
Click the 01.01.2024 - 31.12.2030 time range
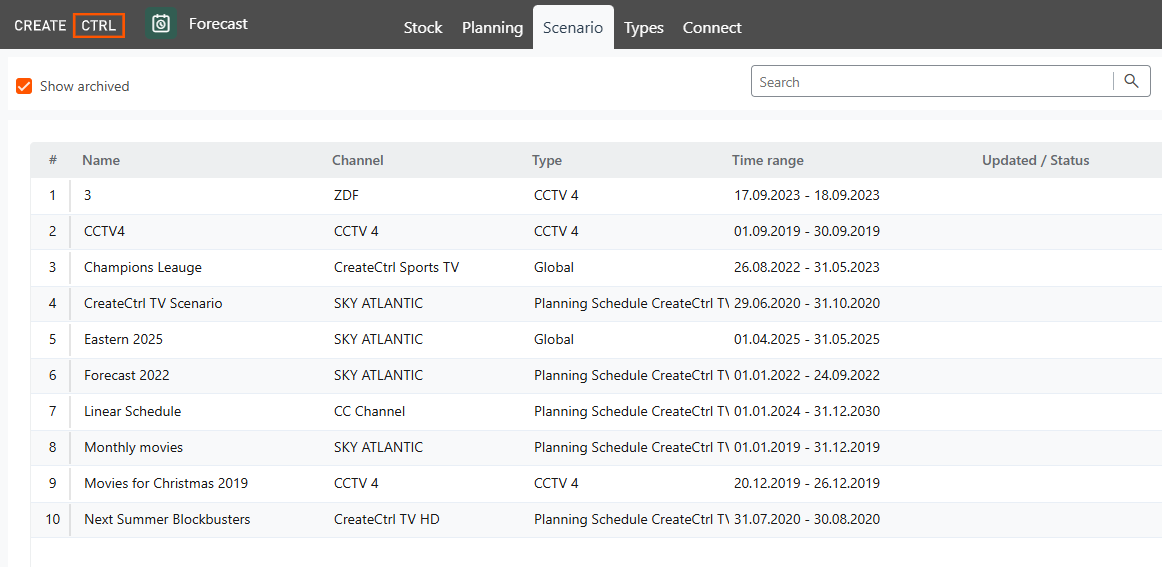(x=807, y=411)
